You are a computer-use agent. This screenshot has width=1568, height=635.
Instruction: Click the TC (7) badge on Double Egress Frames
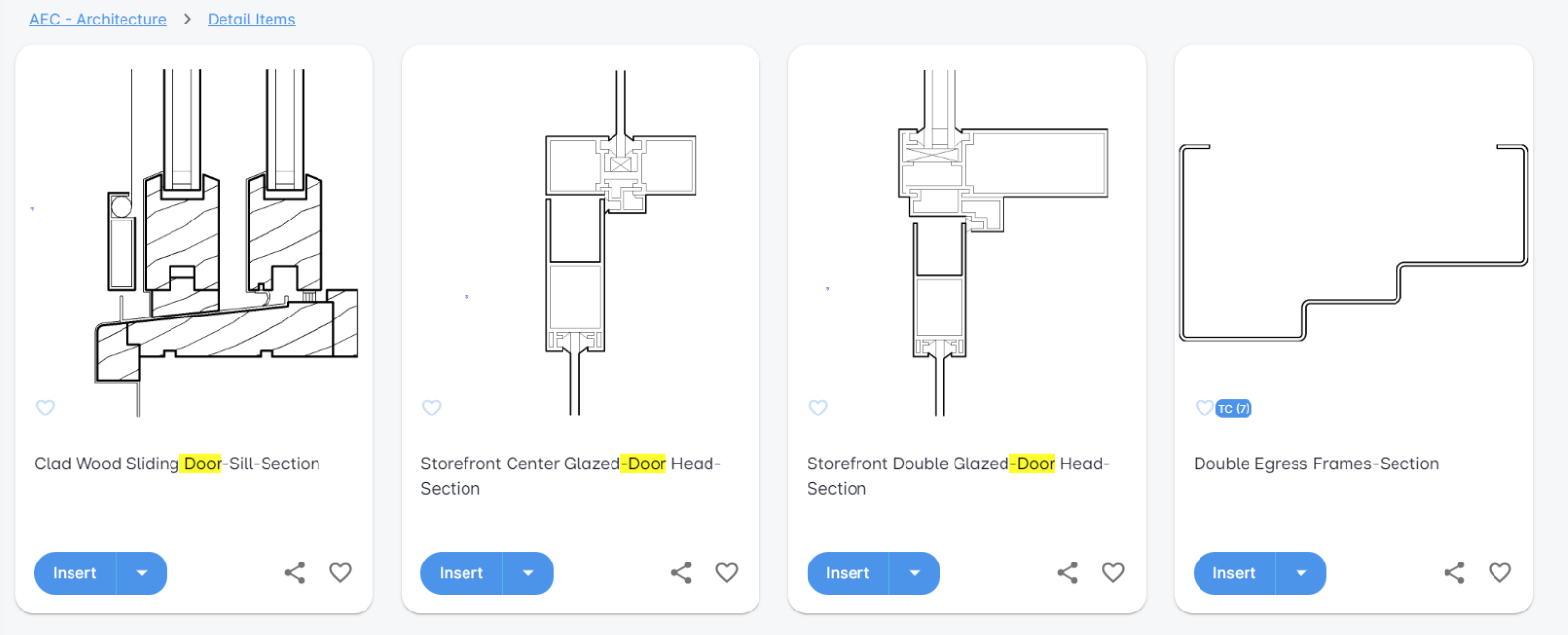coord(1234,409)
